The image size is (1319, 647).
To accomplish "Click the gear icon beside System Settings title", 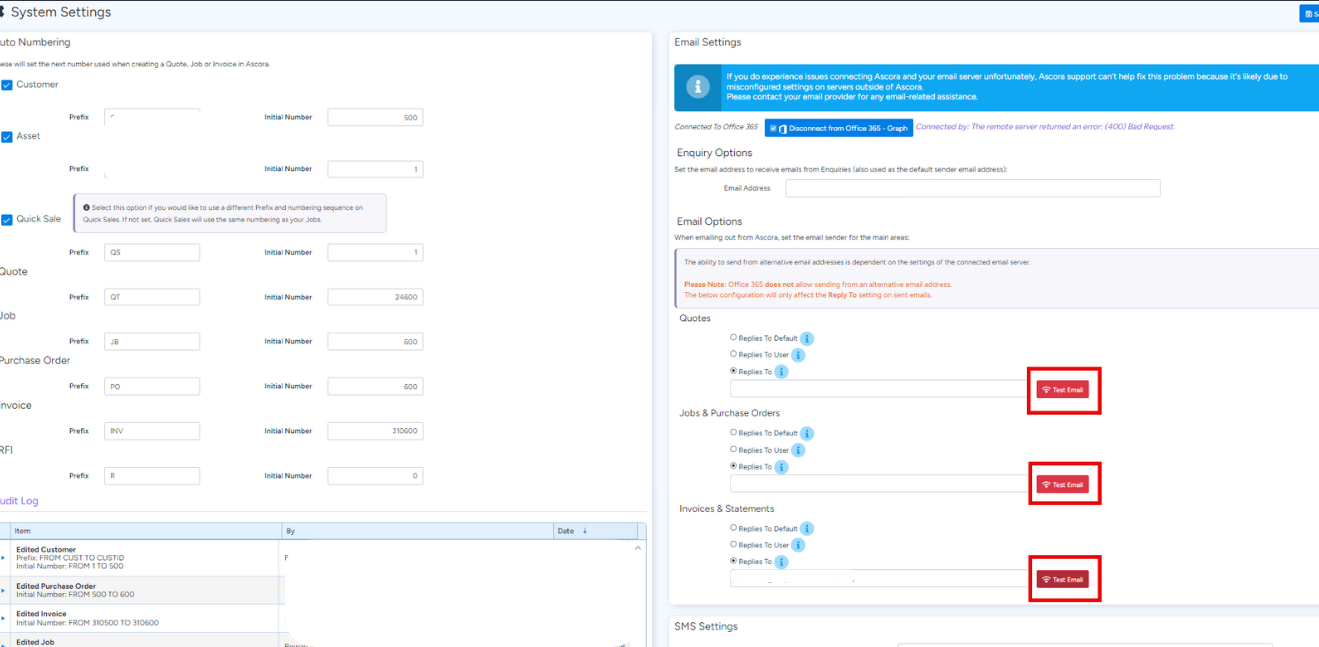I will 2,13.
